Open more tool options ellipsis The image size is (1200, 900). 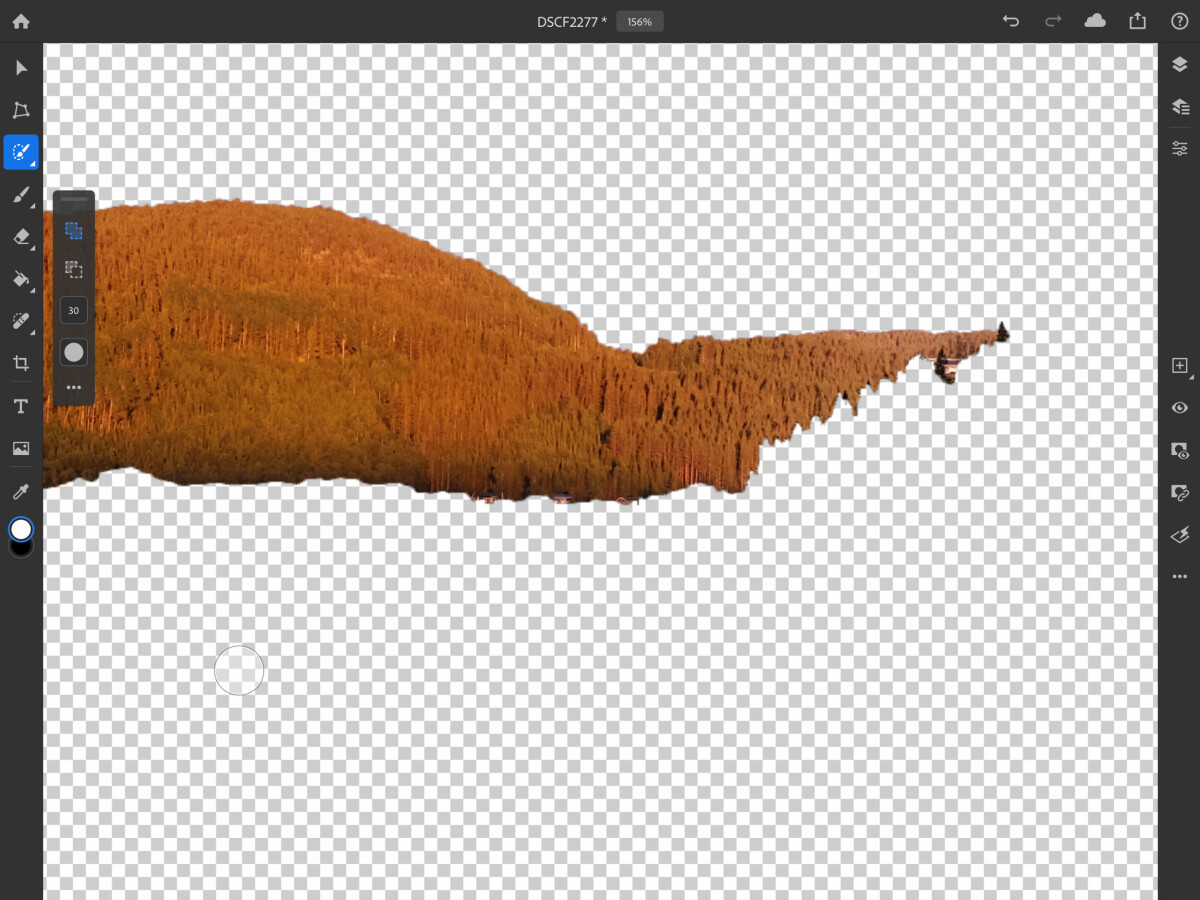tap(74, 387)
